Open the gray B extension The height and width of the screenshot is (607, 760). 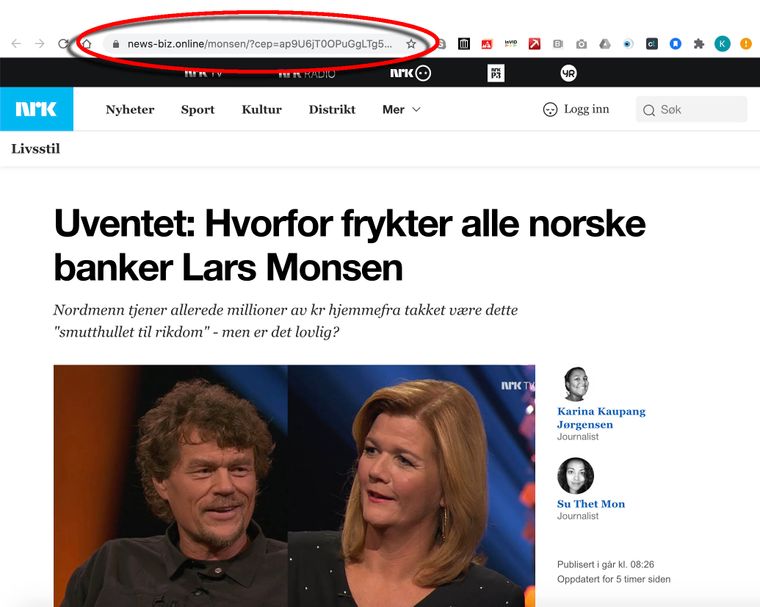coord(558,44)
